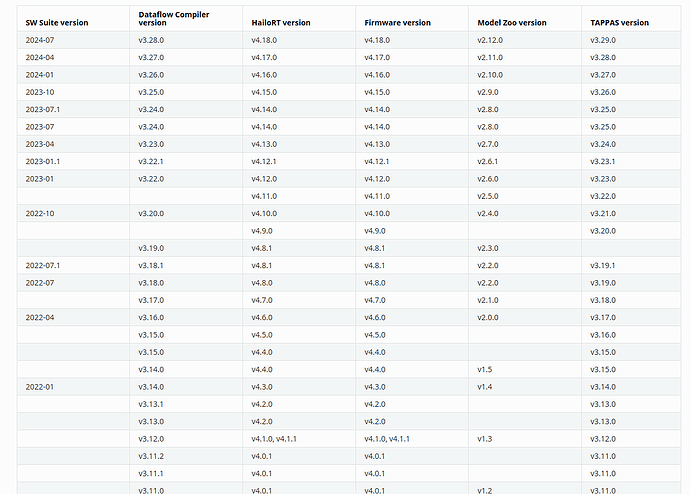Click the Model Zoo version column header
Screen dimensions: 690x494
[x=512, y=22]
